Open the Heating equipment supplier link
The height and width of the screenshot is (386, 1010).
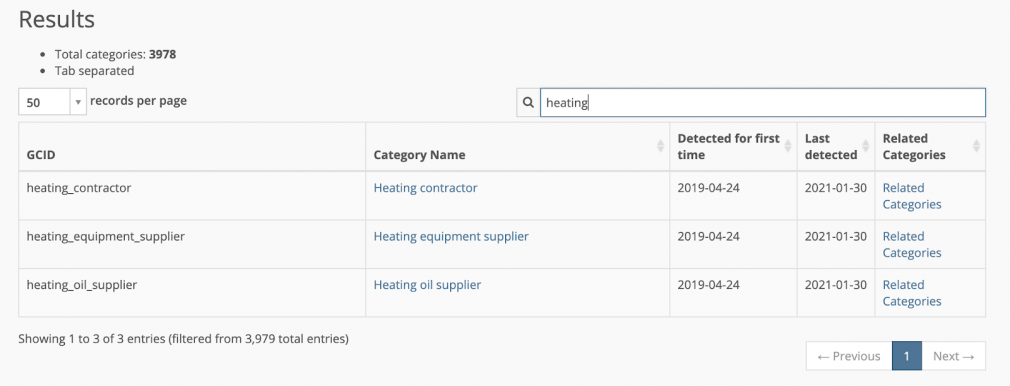point(451,236)
